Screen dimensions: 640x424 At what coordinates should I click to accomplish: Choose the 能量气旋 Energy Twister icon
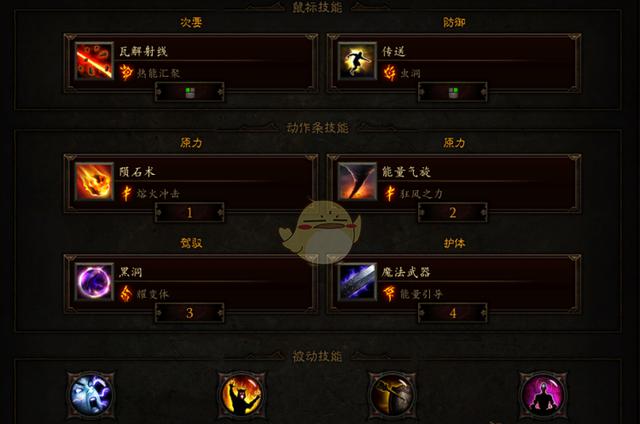(x=357, y=182)
